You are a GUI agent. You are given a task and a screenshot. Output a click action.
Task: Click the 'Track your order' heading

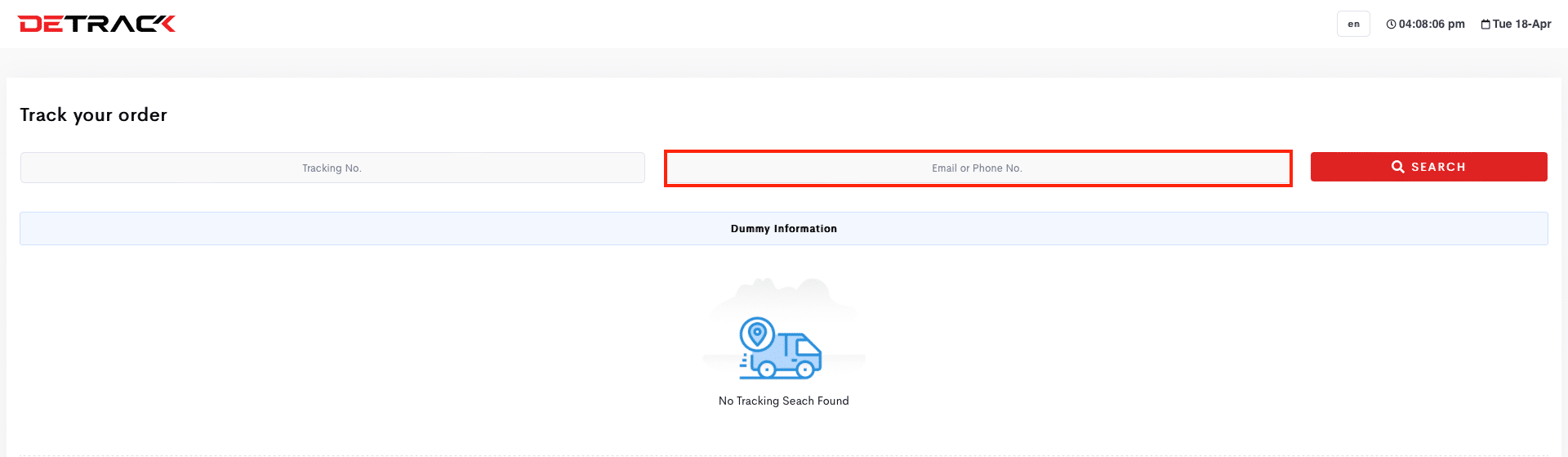click(93, 114)
